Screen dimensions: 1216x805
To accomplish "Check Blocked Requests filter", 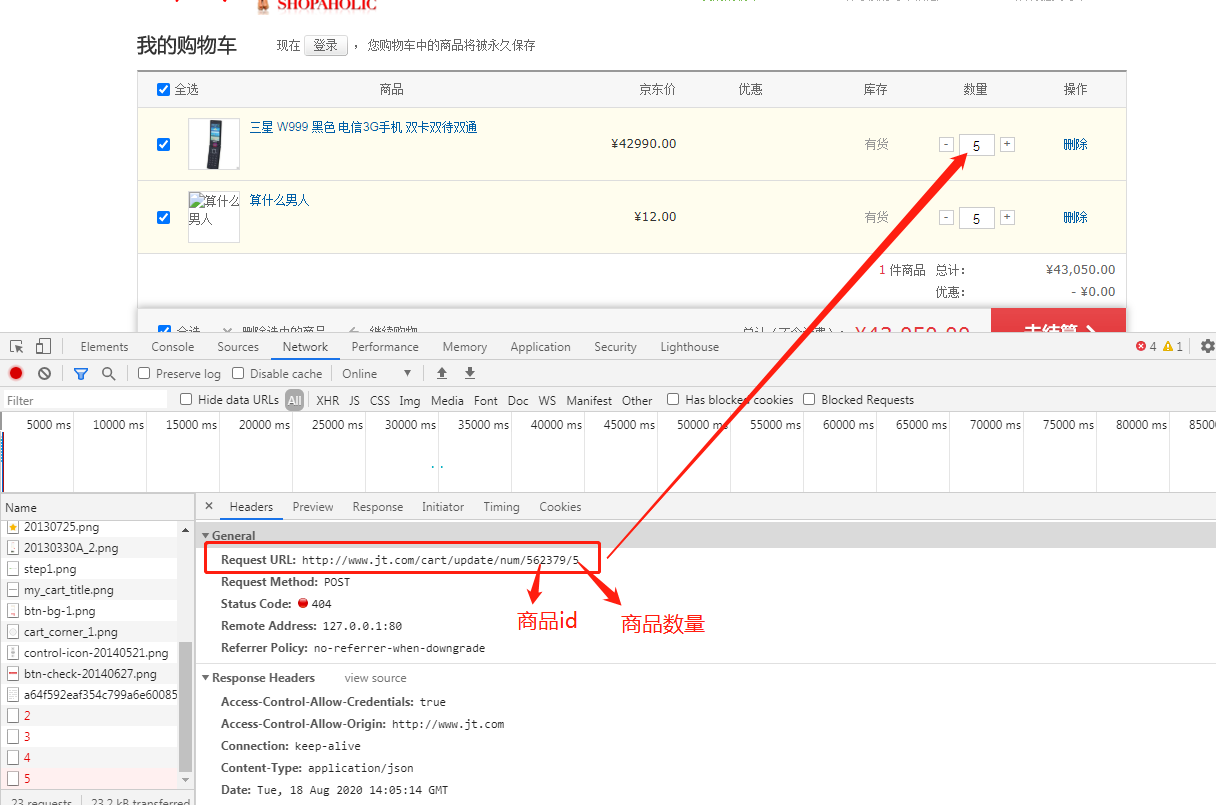I will (x=809, y=399).
